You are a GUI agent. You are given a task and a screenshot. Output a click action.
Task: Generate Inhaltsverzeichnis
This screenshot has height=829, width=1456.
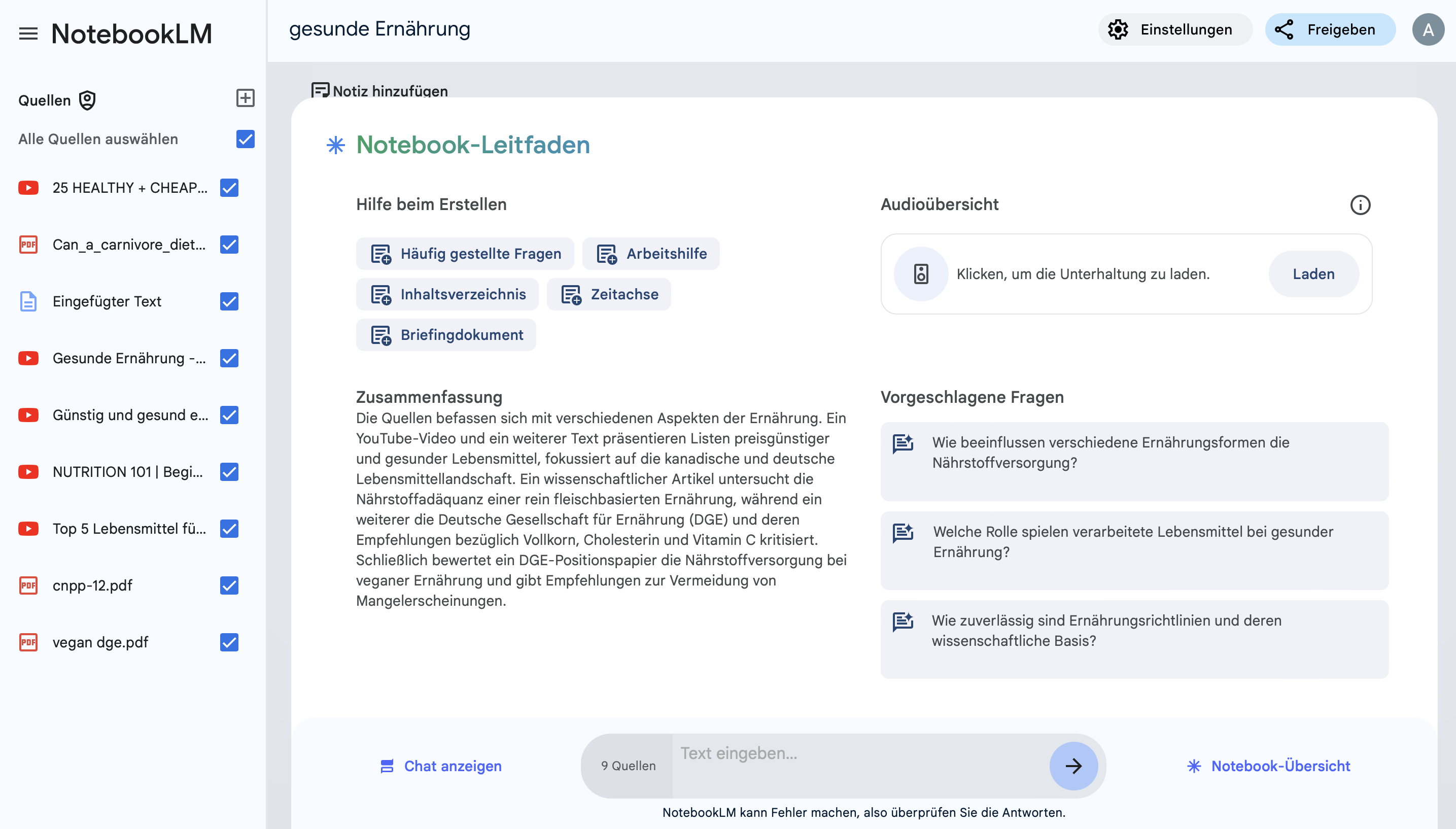click(x=447, y=294)
